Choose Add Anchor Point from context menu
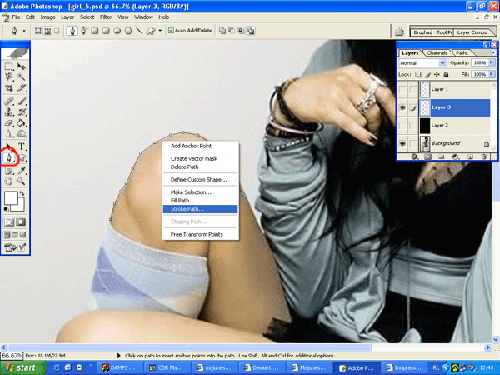 coord(200,146)
